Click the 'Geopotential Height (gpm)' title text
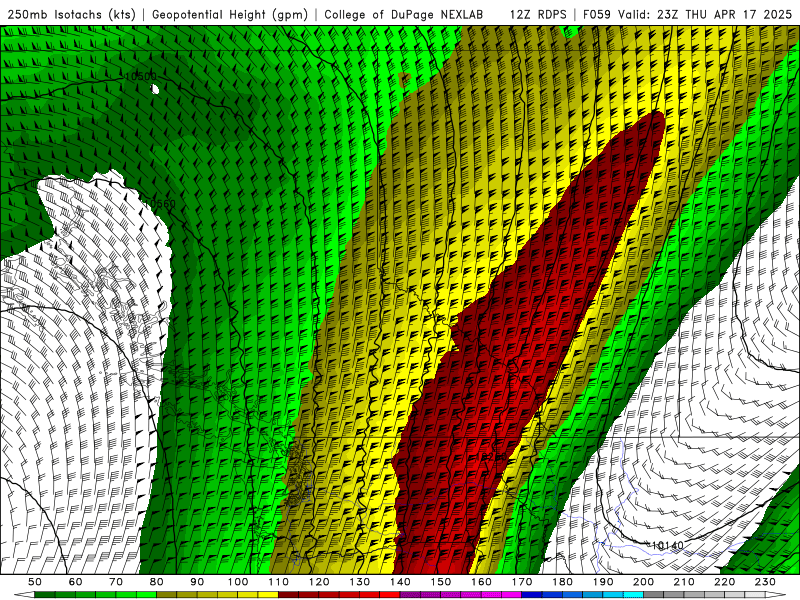 coord(230,14)
